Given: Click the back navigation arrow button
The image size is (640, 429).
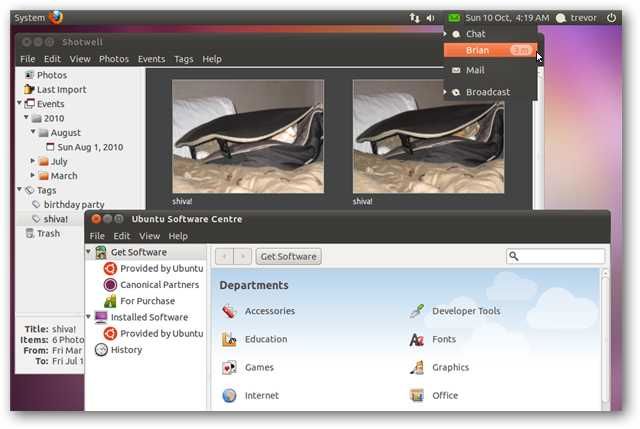Looking at the screenshot, I should point(224,256).
